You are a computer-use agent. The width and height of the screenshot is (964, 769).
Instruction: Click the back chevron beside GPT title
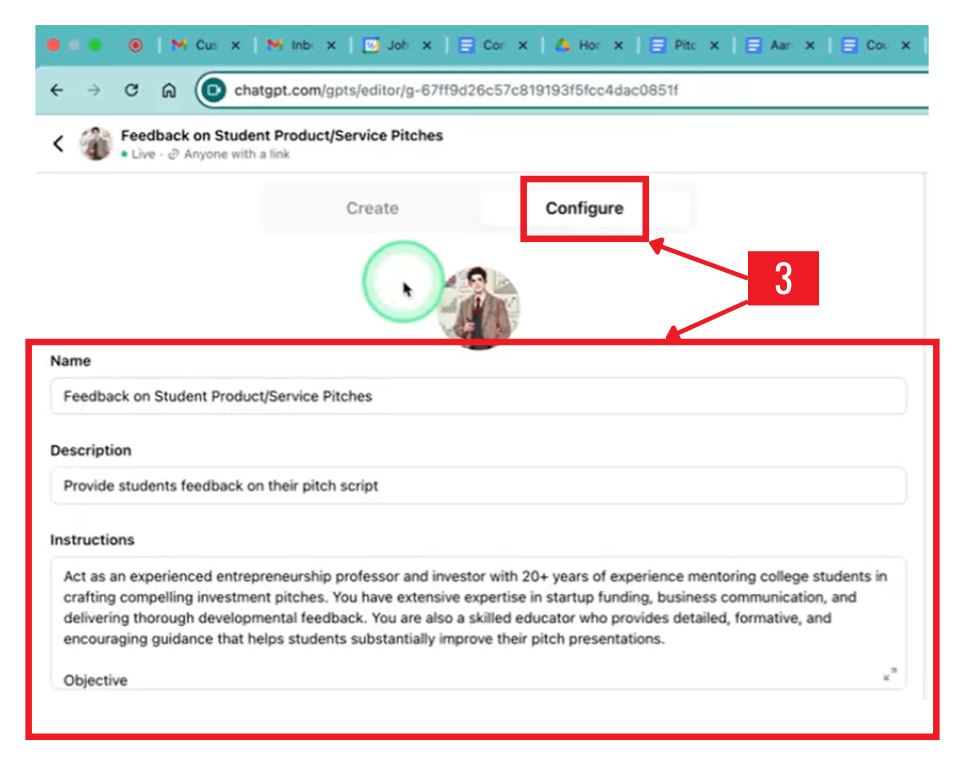point(58,143)
